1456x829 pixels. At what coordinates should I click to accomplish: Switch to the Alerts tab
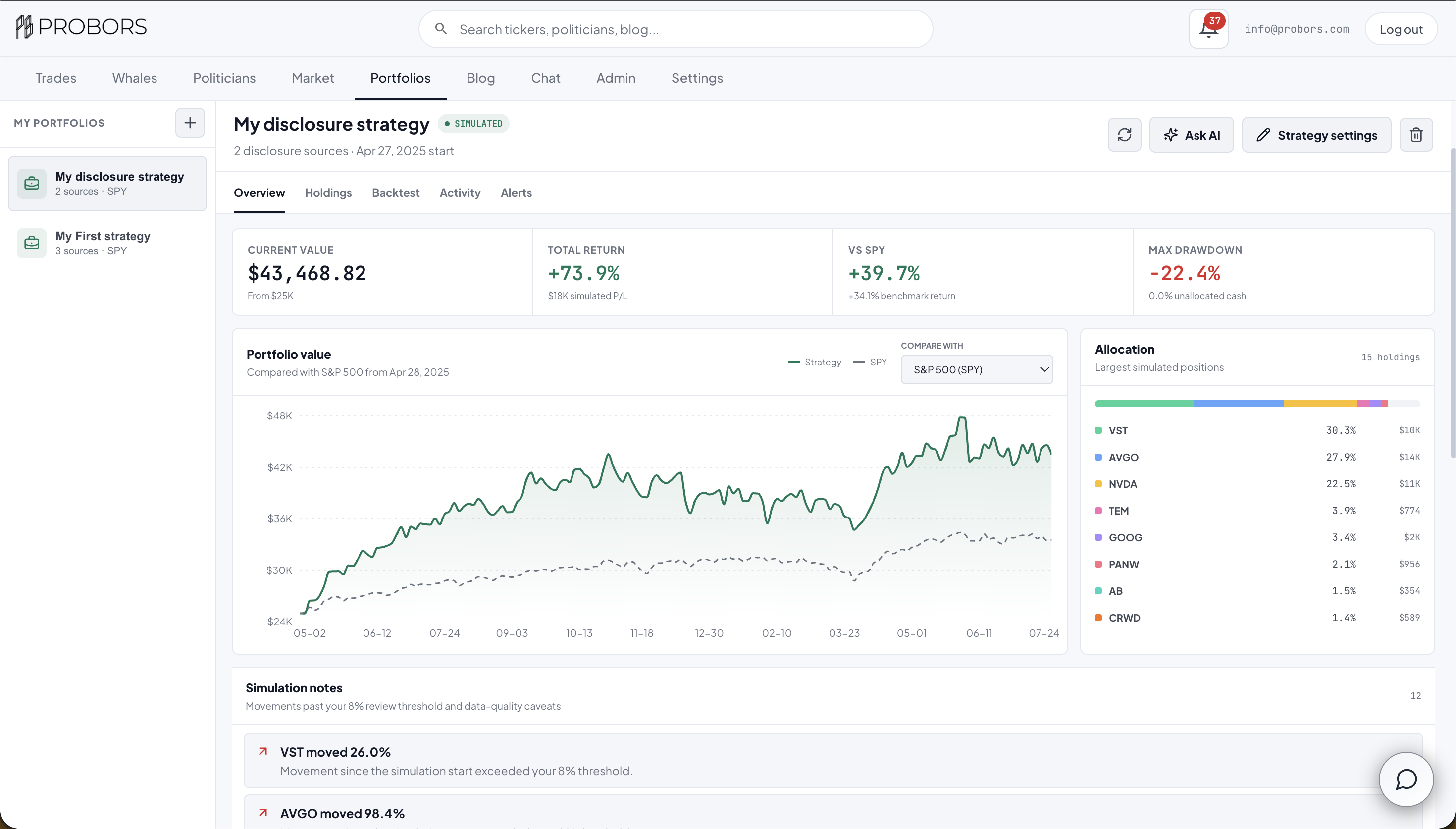(x=516, y=193)
